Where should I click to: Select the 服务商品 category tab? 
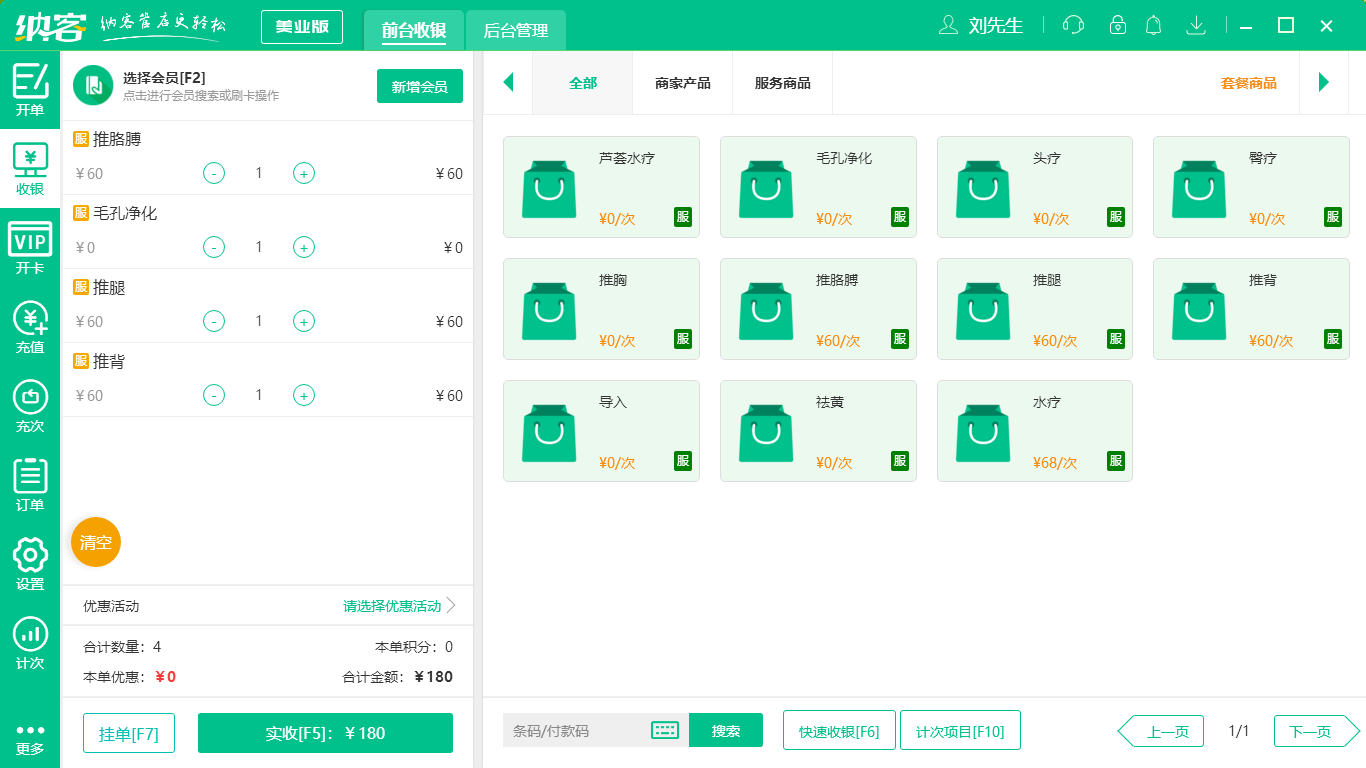(782, 83)
